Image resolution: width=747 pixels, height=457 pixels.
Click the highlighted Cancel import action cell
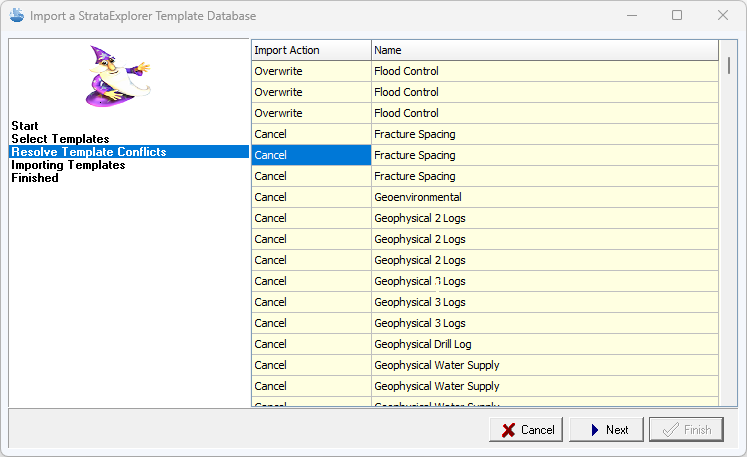(x=310, y=155)
